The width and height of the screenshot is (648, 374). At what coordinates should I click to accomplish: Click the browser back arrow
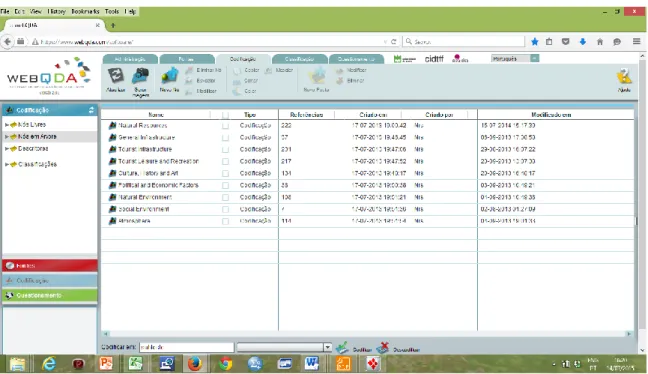[x=7, y=41]
